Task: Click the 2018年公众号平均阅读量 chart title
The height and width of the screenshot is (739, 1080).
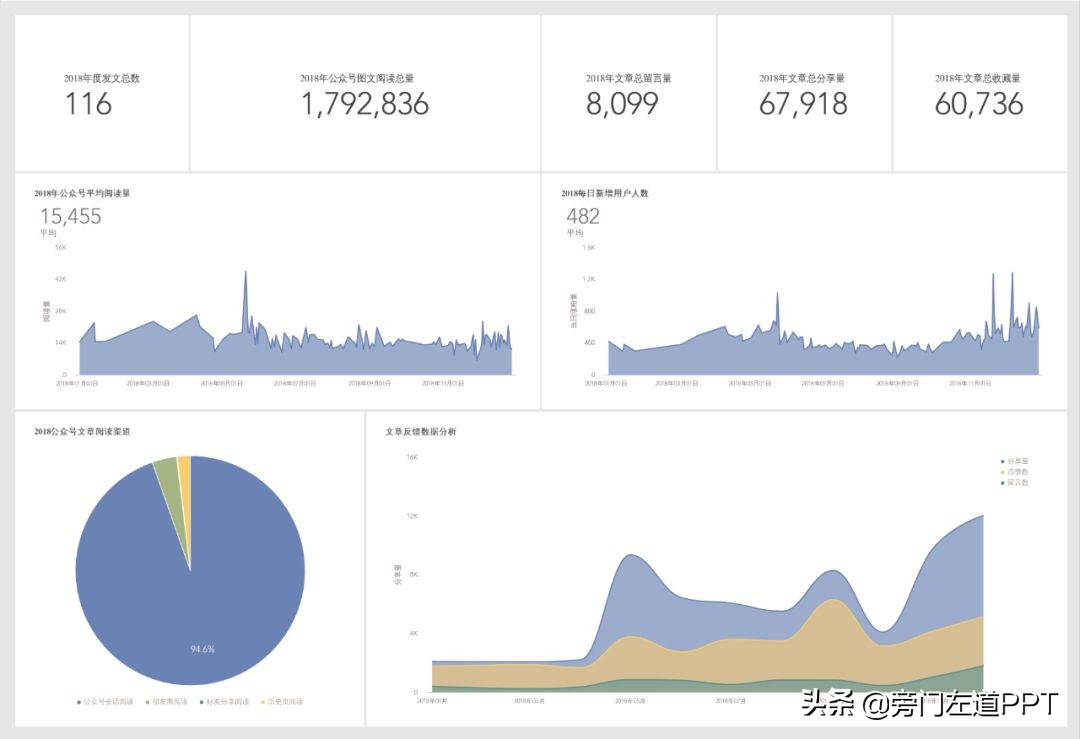Action: click(82, 194)
